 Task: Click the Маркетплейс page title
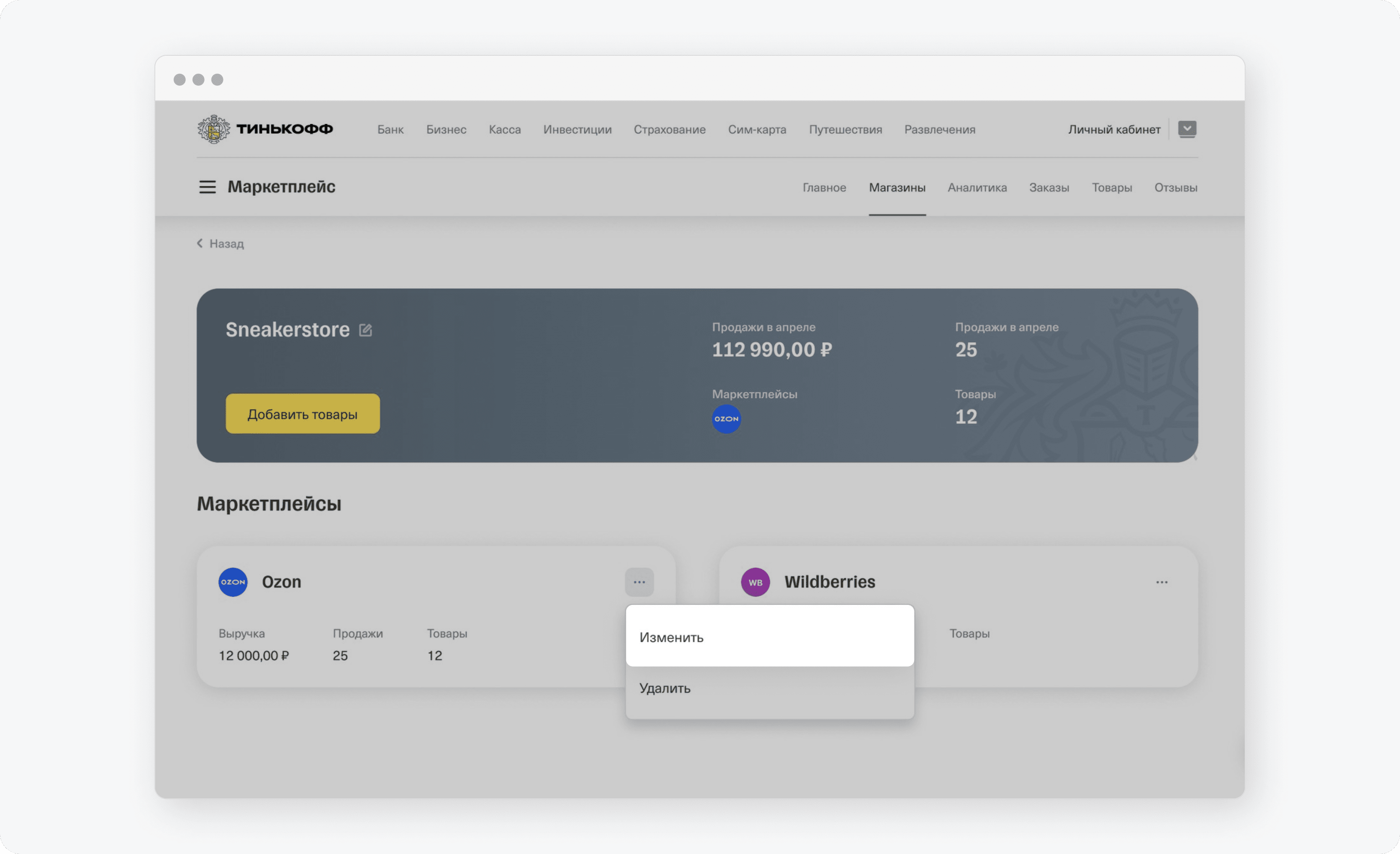pyautogui.click(x=281, y=187)
